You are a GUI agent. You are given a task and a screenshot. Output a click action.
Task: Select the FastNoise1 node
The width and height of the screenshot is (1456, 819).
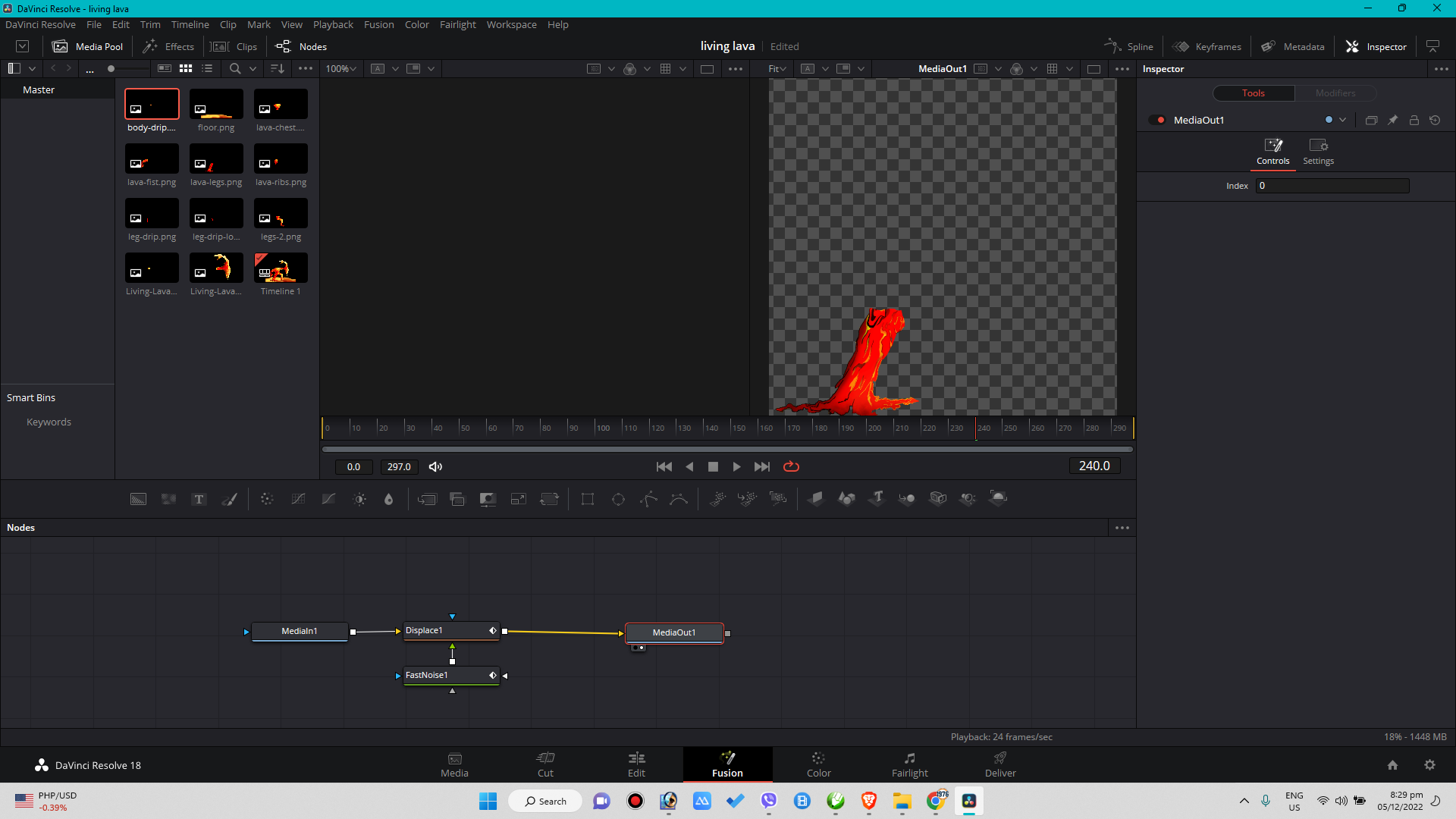451,675
